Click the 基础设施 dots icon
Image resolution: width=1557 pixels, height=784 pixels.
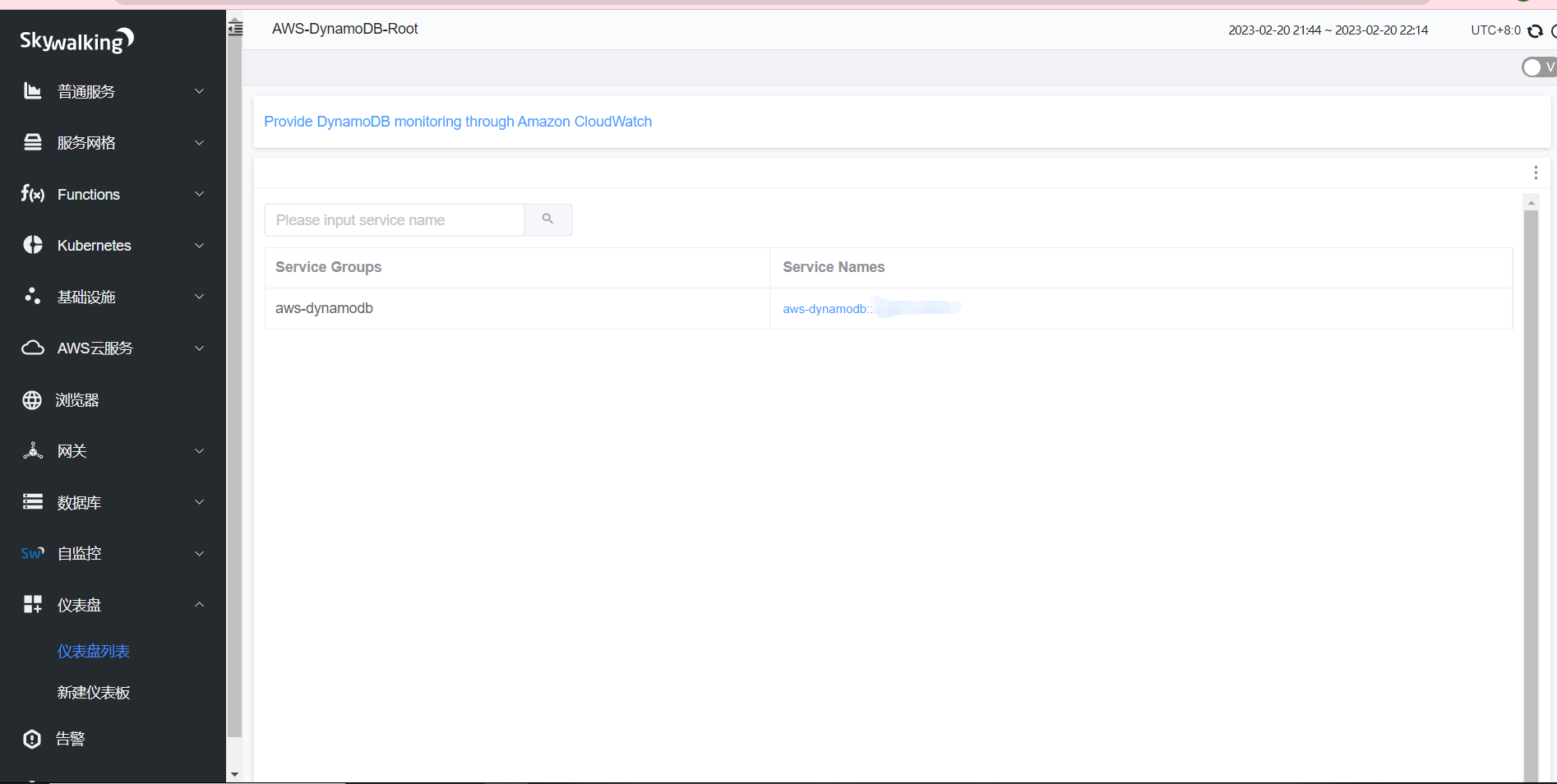point(33,296)
